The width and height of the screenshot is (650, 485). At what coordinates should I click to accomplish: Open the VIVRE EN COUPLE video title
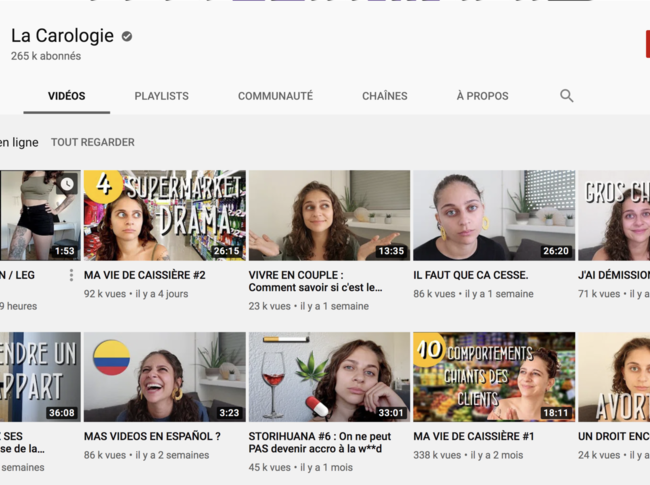point(315,281)
